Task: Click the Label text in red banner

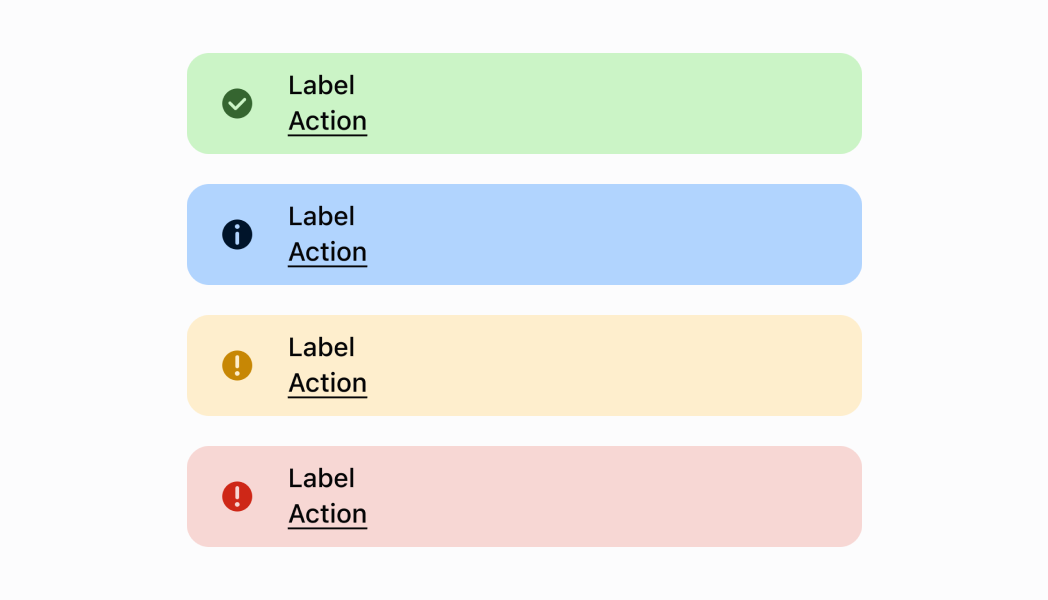Action: pyautogui.click(x=321, y=479)
